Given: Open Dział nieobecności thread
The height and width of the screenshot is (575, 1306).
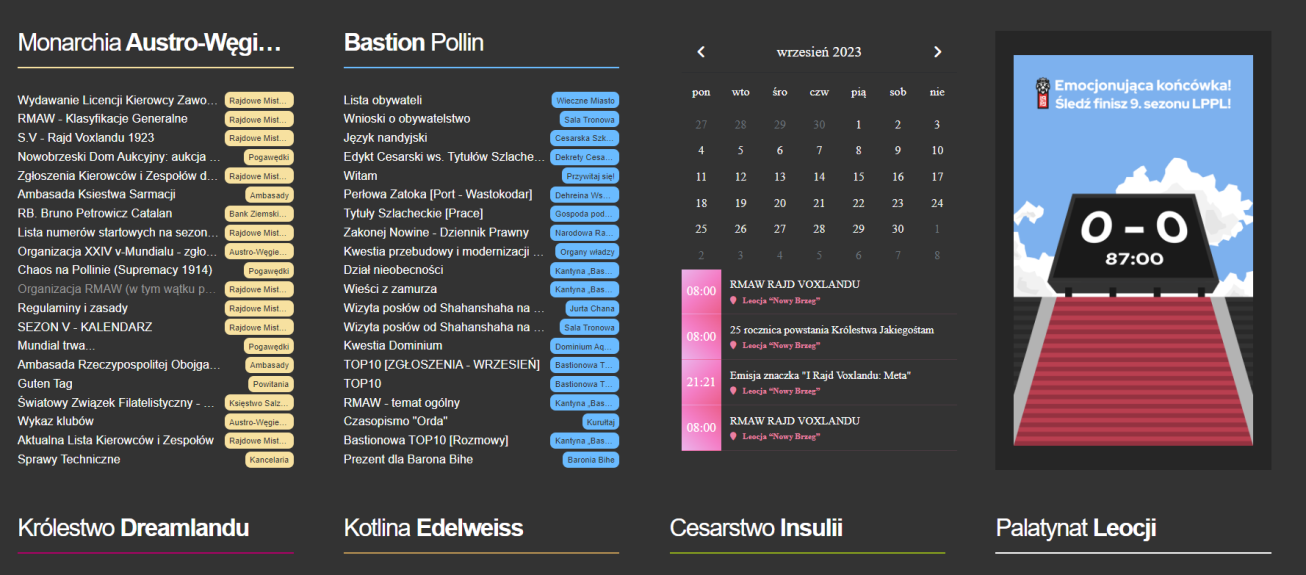Looking at the screenshot, I should (394, 270).
